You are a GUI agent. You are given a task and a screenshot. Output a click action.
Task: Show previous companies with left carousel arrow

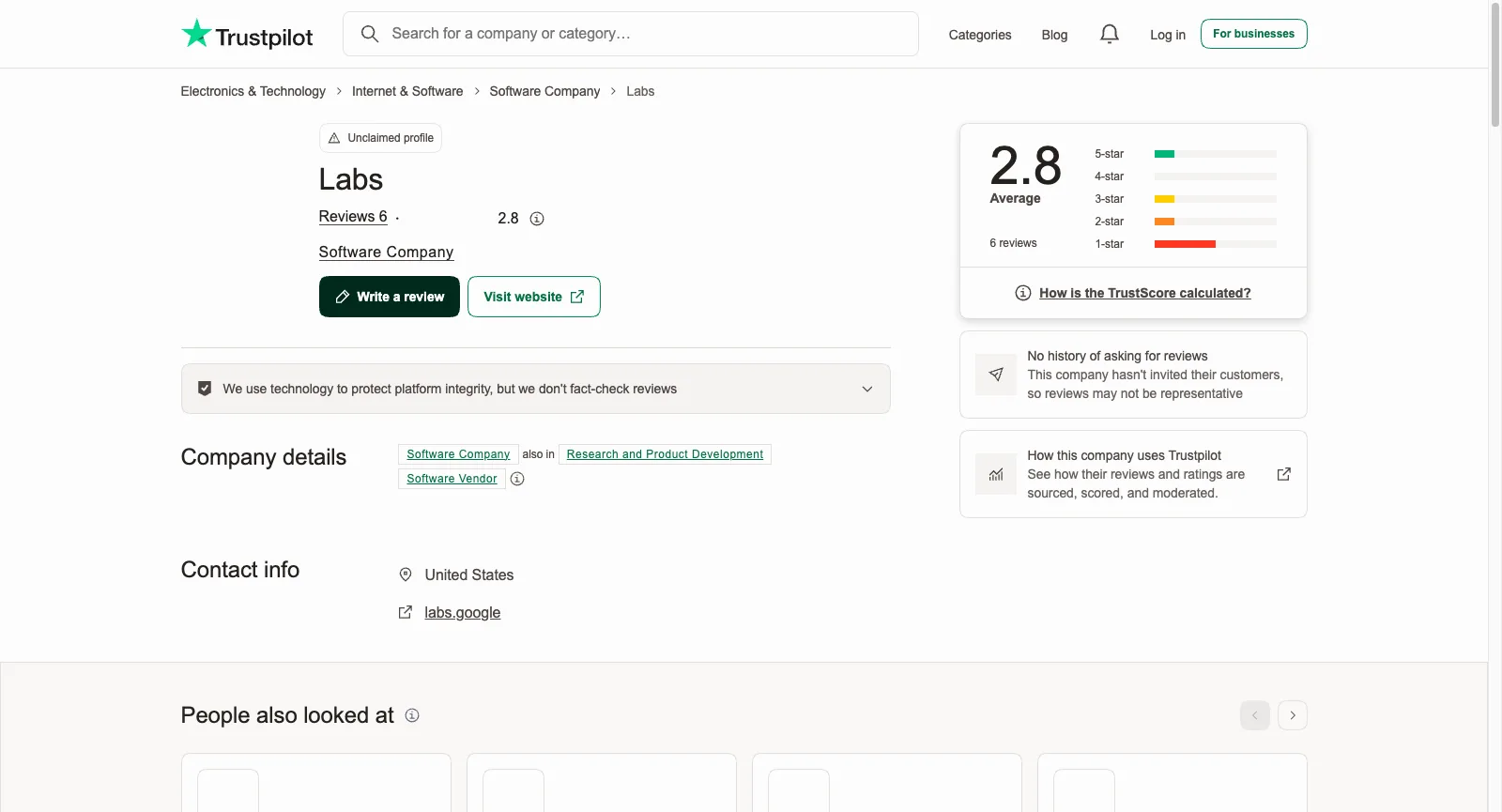click(1255, 715)
